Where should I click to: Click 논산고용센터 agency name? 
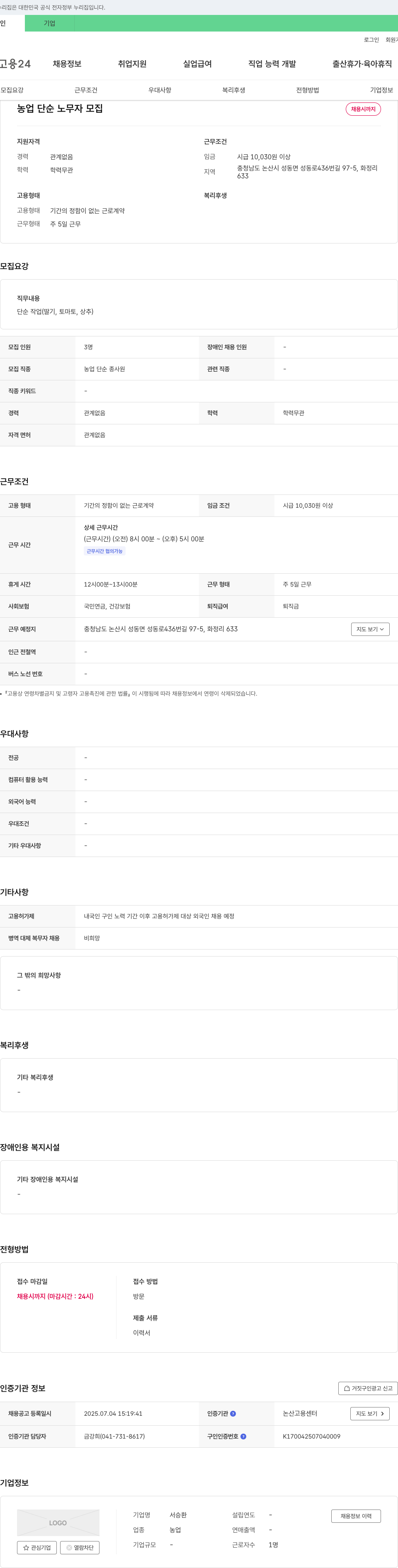300,1413
